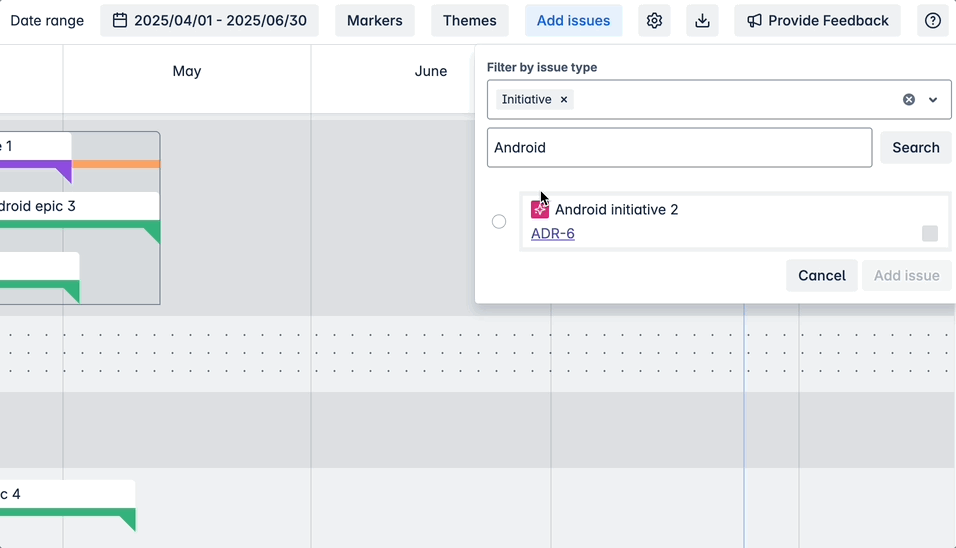Toggle the Add issues panel

[573, 21]
